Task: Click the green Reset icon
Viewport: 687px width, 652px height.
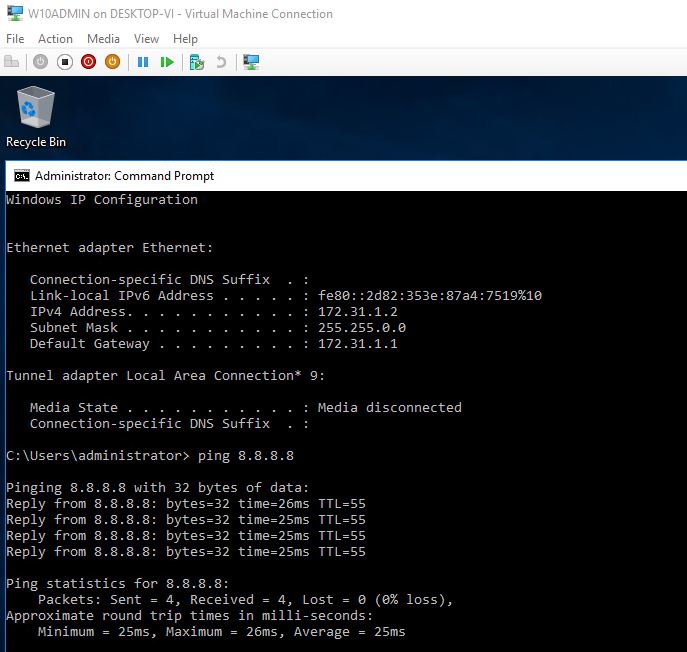Action: [167, 62]
